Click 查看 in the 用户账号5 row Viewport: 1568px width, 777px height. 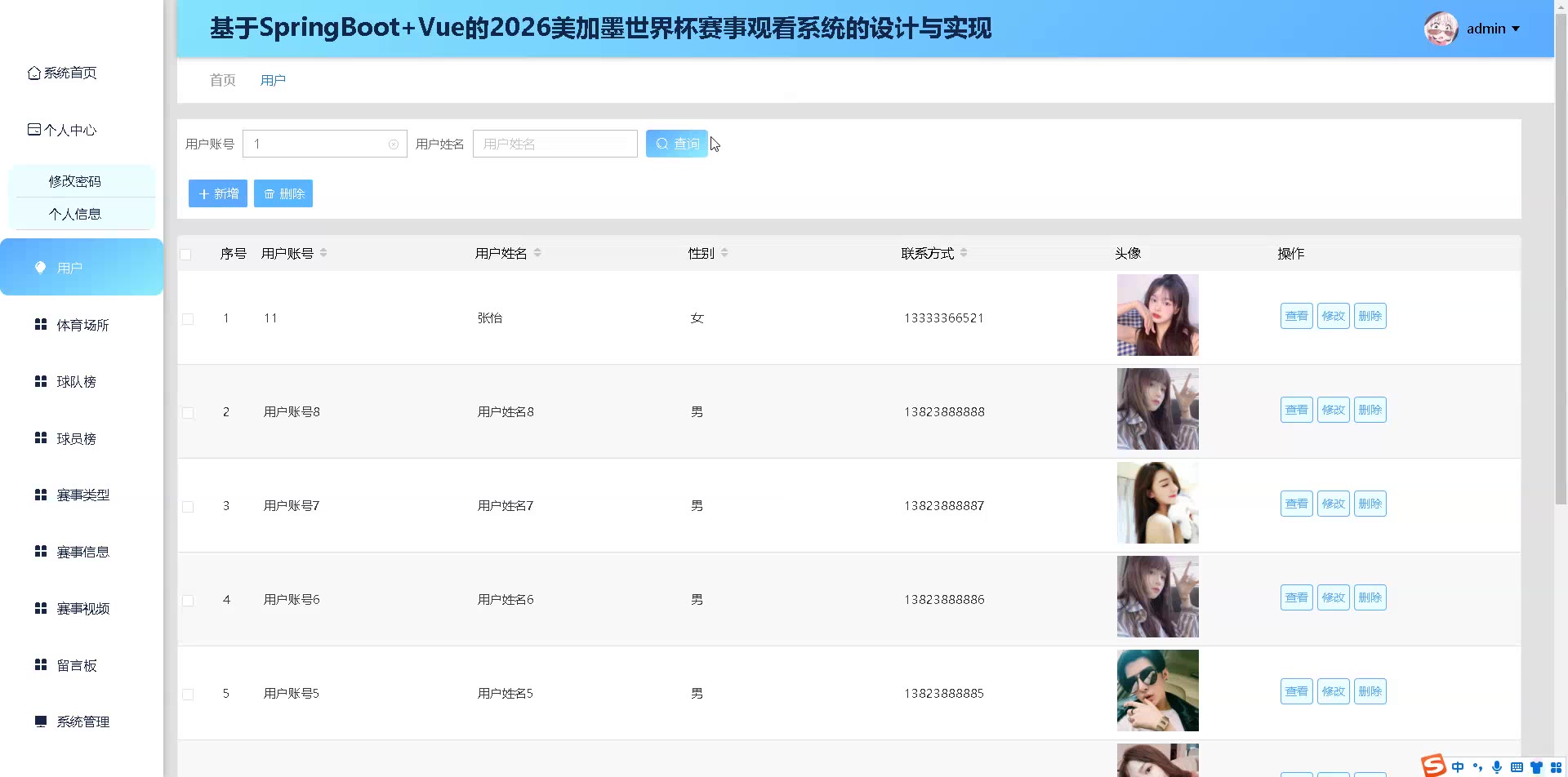click(1297, 691)
